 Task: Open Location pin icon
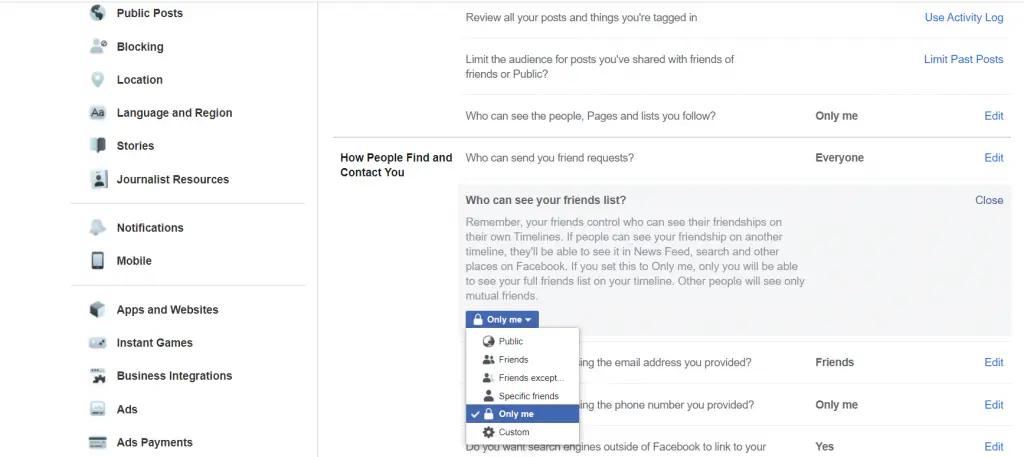(x=97, y=80)
